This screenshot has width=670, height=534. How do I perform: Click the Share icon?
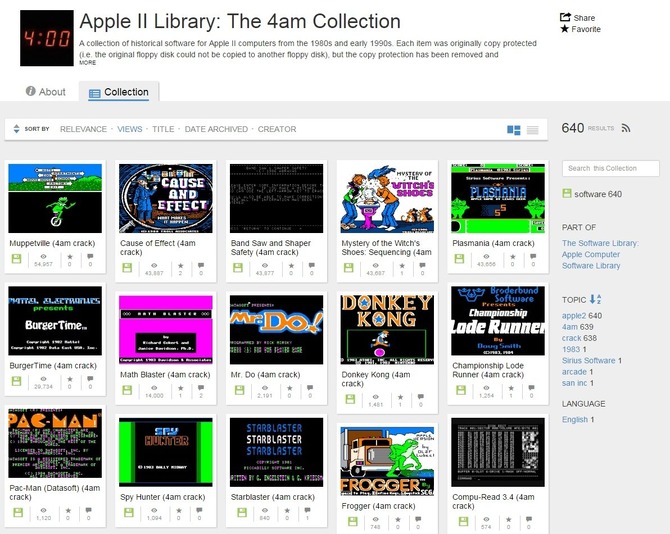[x=565, y=17]
